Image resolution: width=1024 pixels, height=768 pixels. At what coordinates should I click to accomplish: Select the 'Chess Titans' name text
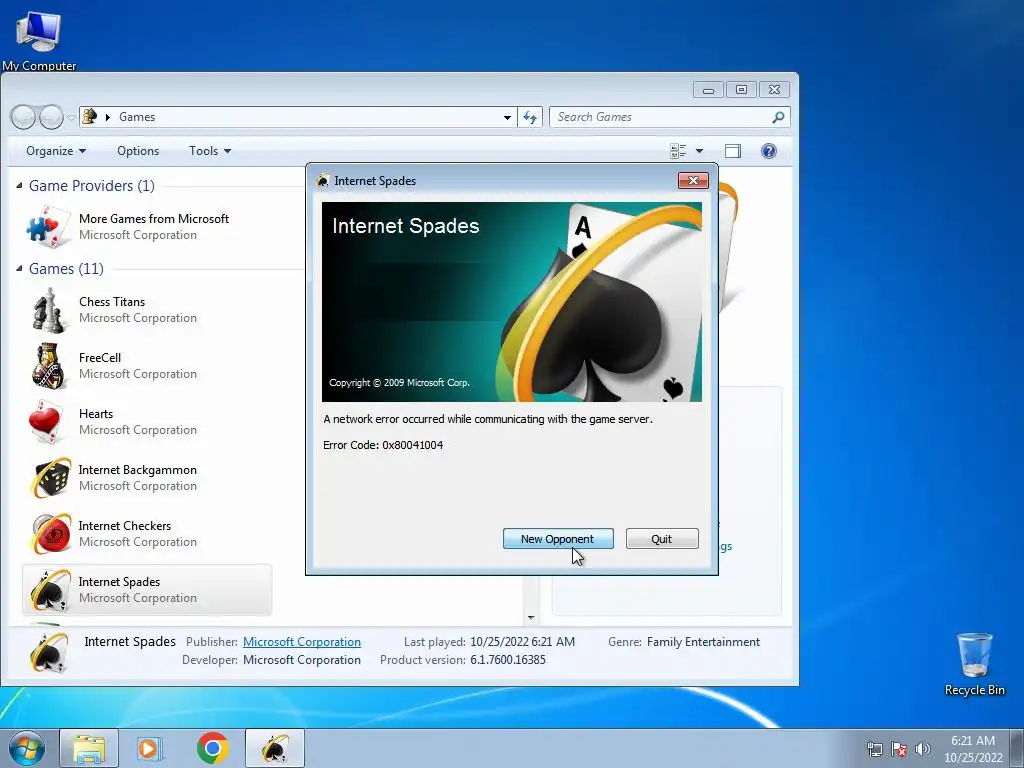pos(112,302)
